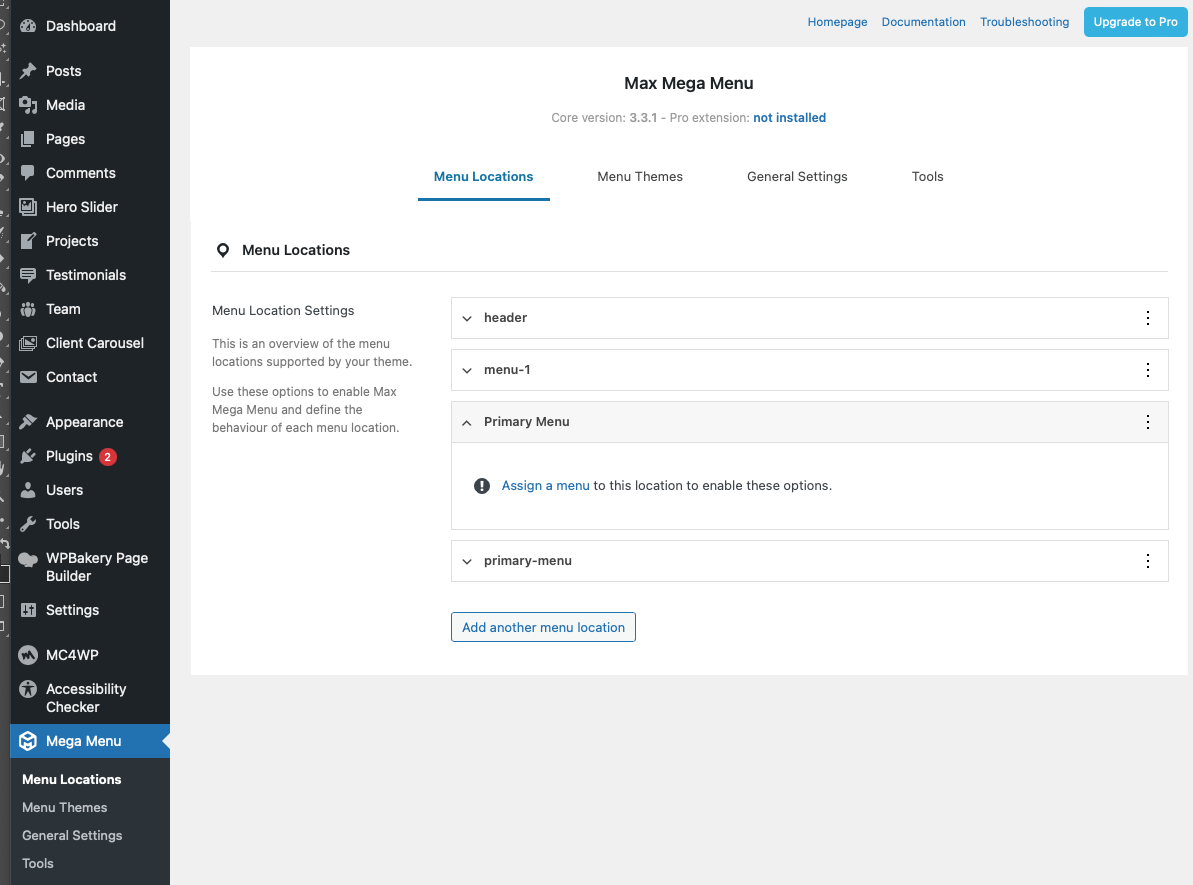Open three-dot menu for Primary Menu
Image resolution: width=1193 pixels, height=885 pixels.
1147,422
